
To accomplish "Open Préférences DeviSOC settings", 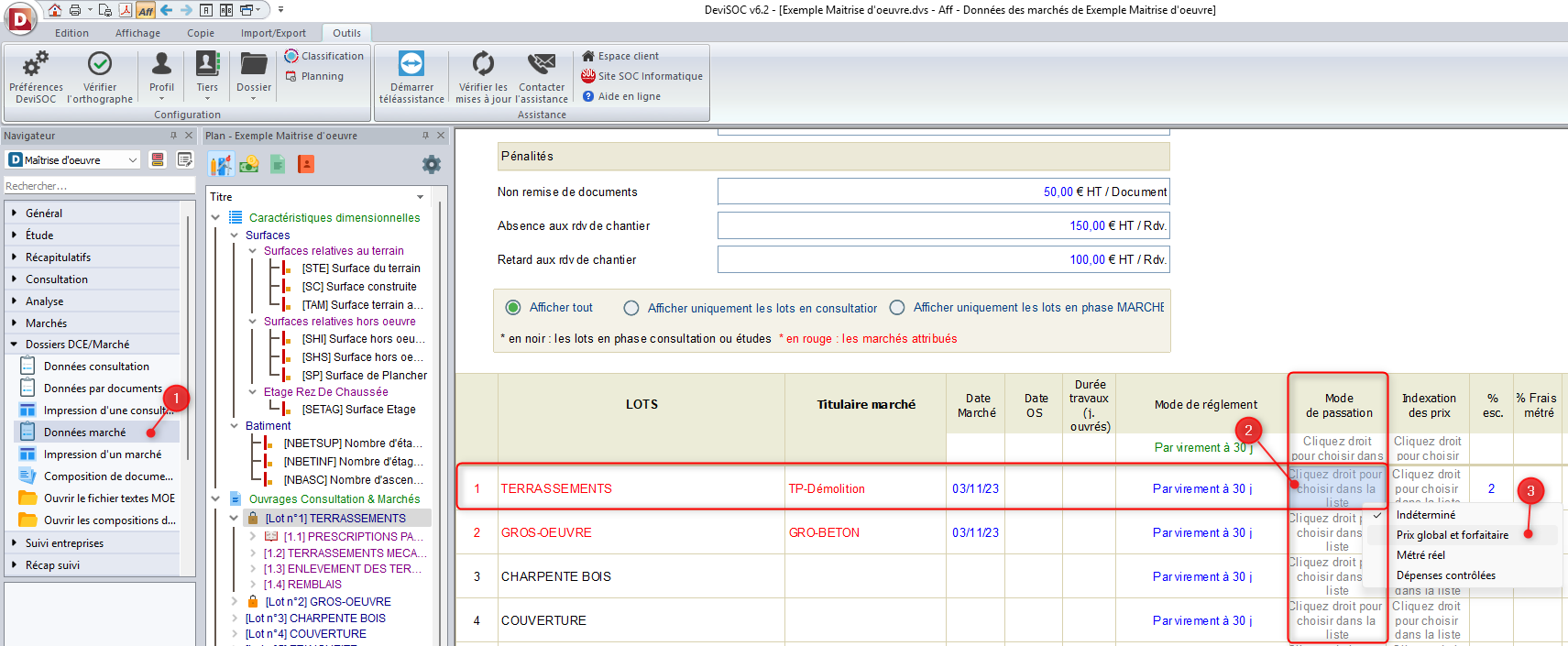I will pyautogui.click(x=36, y=77).
